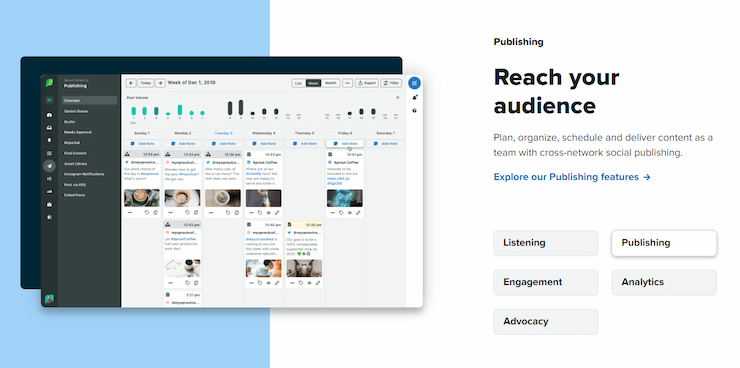Image resolution: width=740 pixels, height=368 pixels.
Task: Jump to Today in the calendar
Action: pyautogui.click(x=146, y=83)
